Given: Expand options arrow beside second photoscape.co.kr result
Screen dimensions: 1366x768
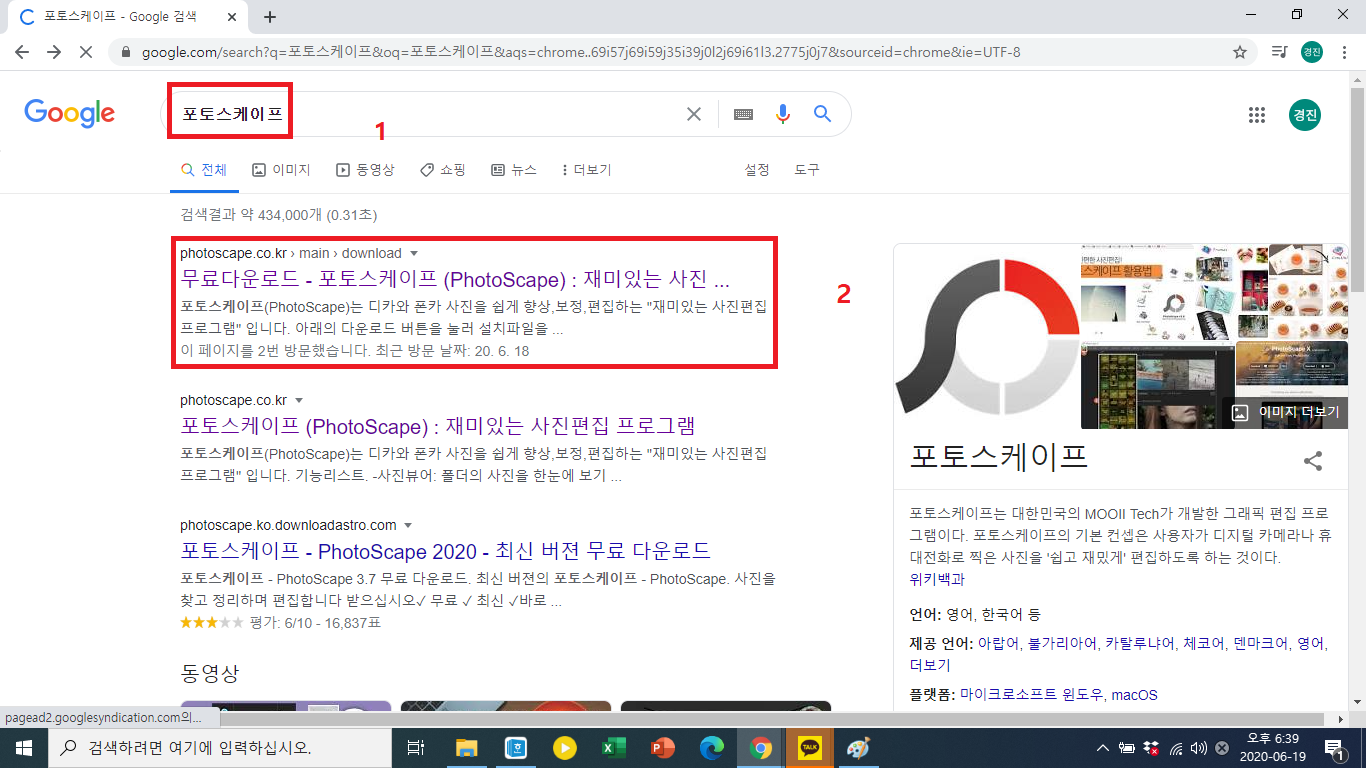Looking at the screenshot, I should coord(299,401).
